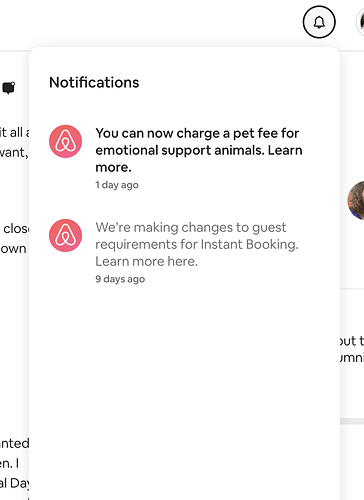Viewport: 364px width, 500px height.
Task: Click 'requirements for Instant Booking' text line
Action: [x=197, y=244]
